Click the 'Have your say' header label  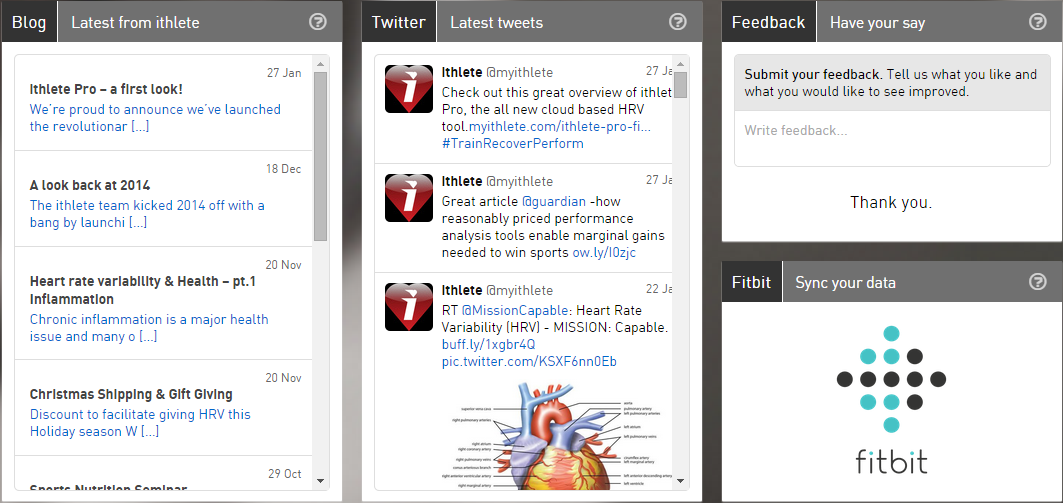877,22
